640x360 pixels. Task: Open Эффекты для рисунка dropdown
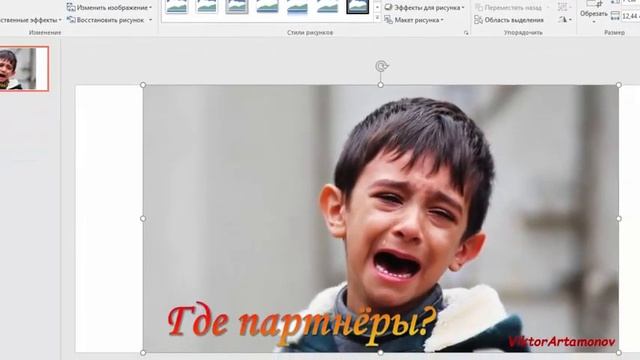point(424,7)
